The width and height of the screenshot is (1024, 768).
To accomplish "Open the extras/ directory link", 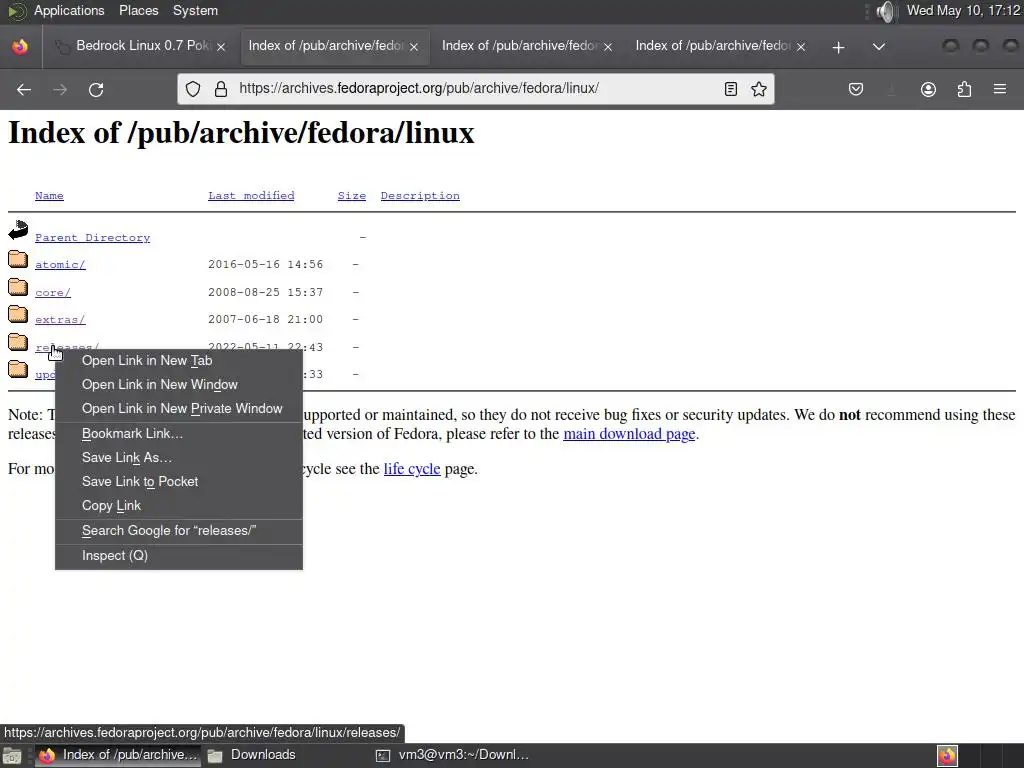I will (60, 319).
